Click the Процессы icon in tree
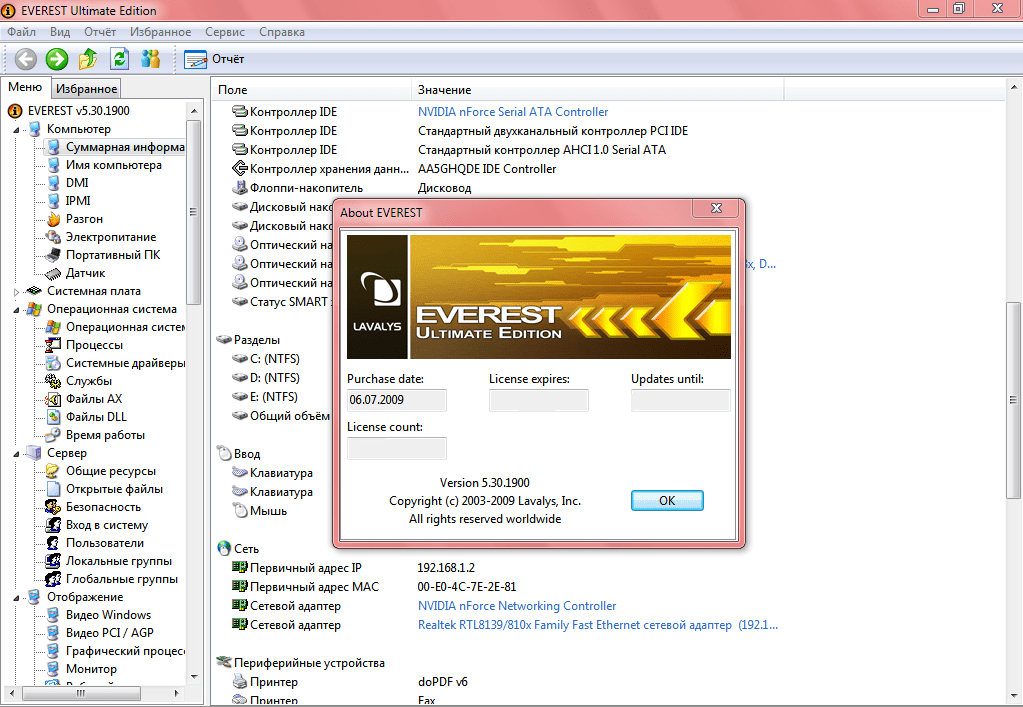 [53, 345]
